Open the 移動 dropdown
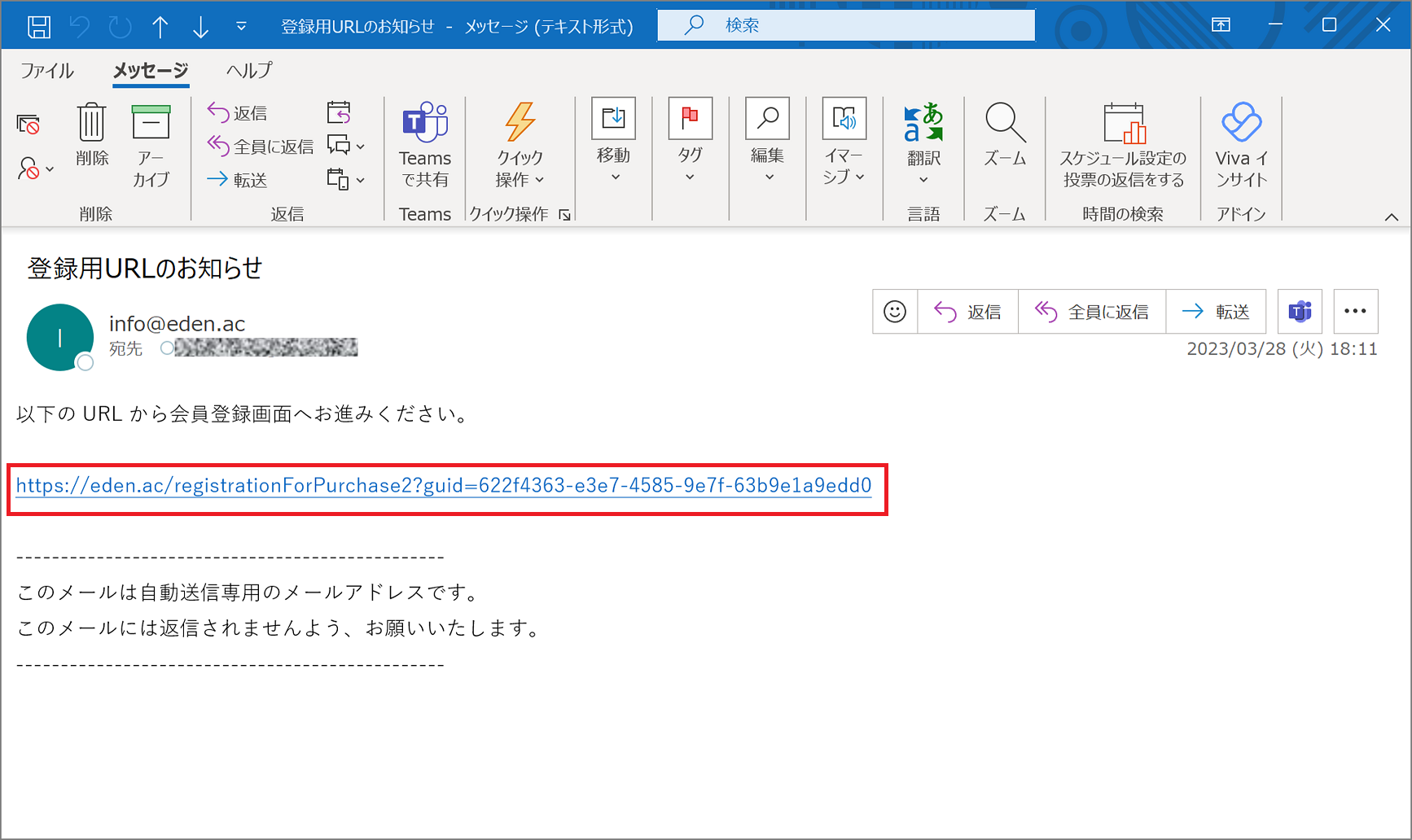The width and height of the screenshot is (1412, 840). (x=614, y=141)
